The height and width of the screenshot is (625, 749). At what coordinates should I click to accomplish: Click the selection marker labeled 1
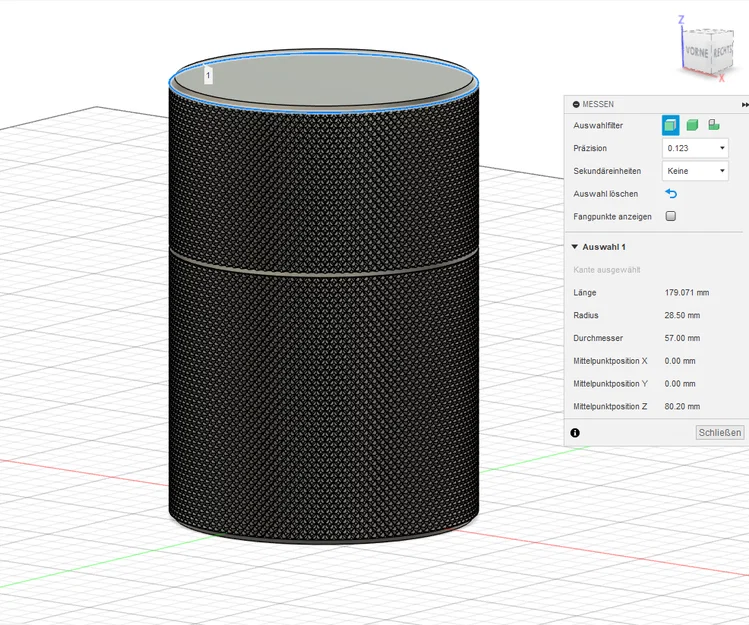208,75
